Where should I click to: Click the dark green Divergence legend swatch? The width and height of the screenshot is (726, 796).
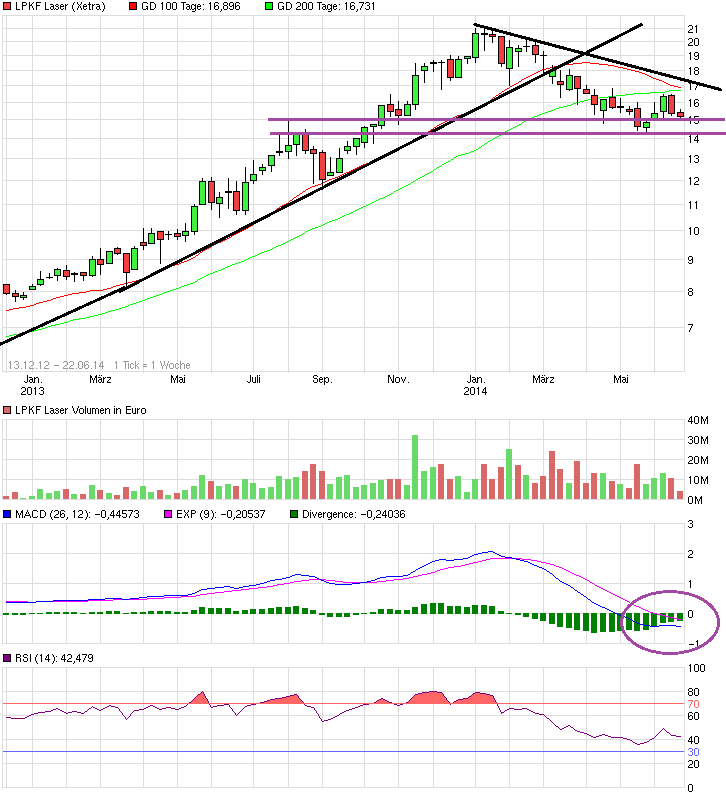pyautogui.click(x=293, y=514)
